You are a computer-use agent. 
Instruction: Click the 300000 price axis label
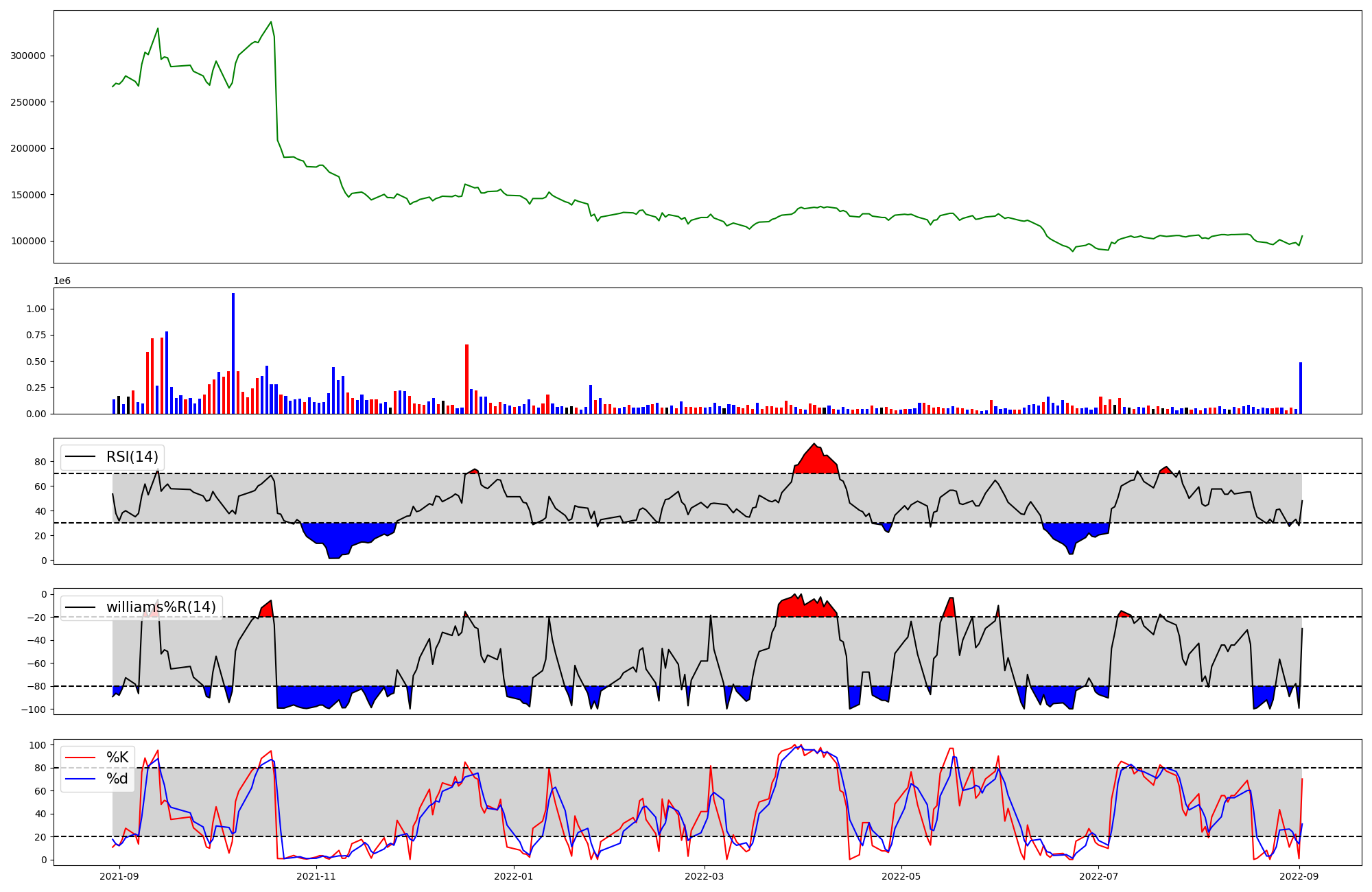click(27, 56)
